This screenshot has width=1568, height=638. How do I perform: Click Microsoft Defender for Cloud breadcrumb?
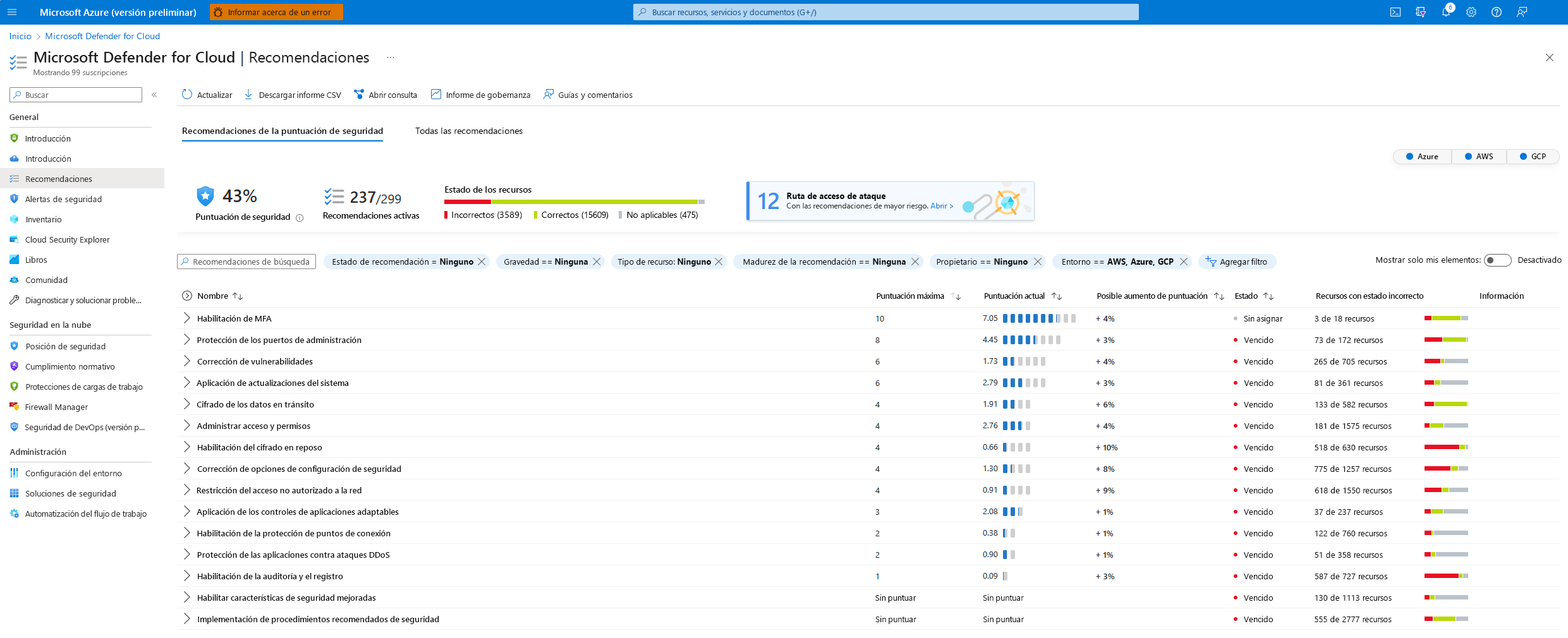pos(102,36)
